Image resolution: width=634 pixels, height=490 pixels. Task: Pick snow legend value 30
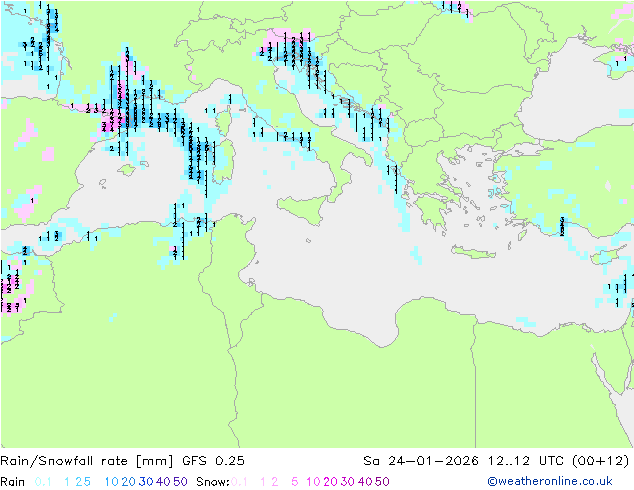[x=348, y=482]
